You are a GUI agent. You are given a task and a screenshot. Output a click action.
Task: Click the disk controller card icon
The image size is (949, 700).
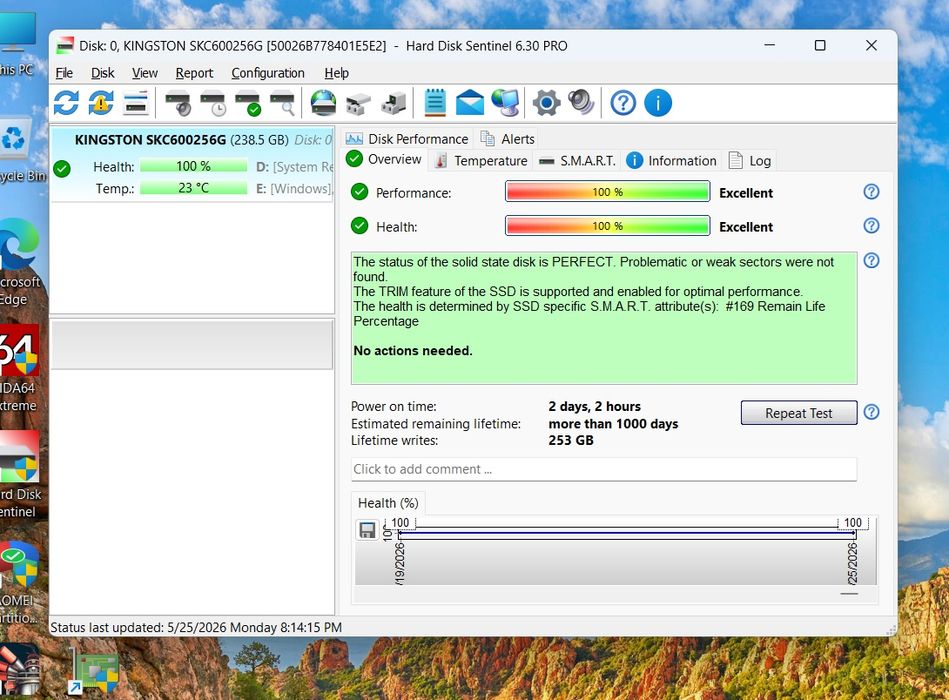pyautogui.click(x=394, y=103)
